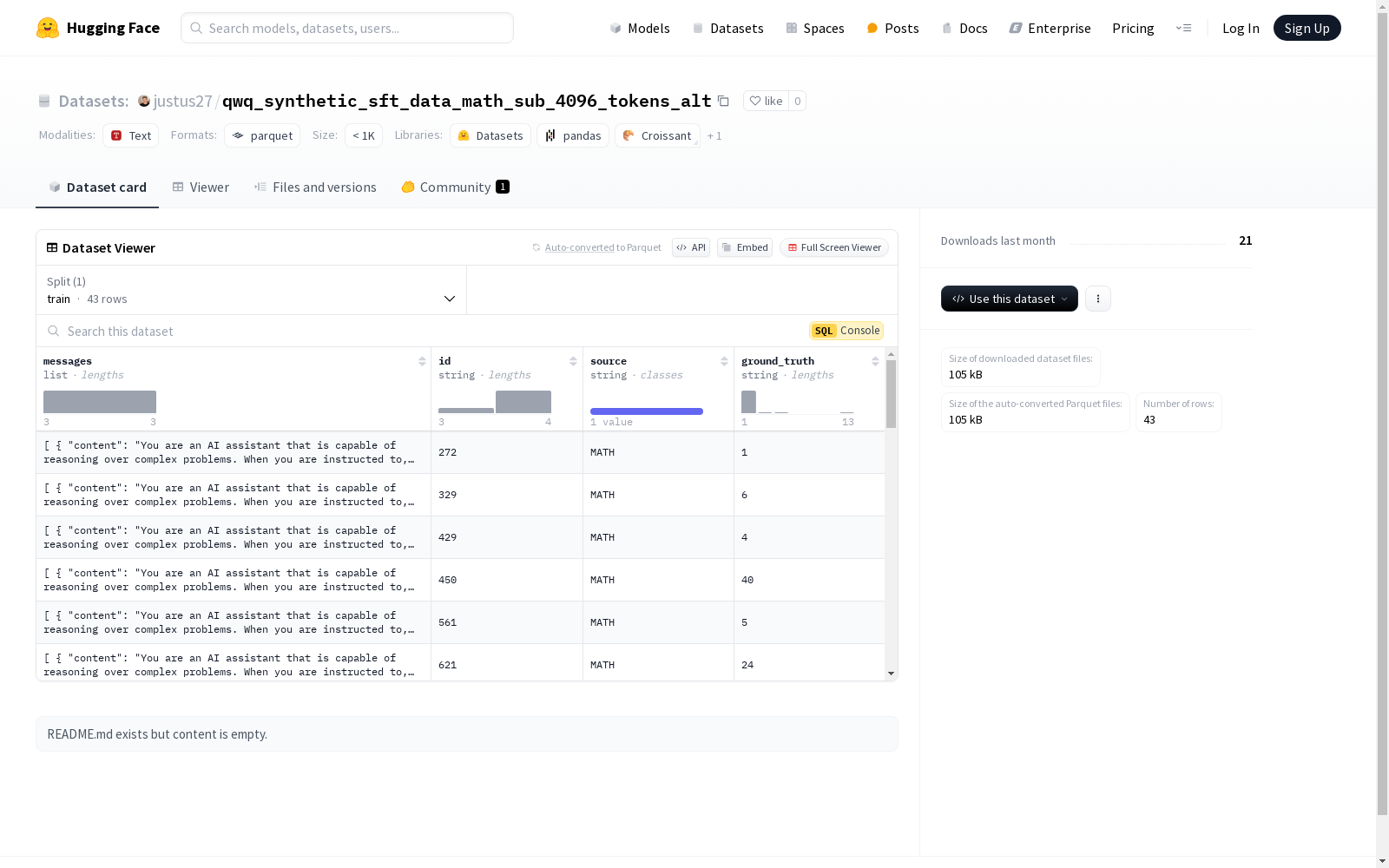Click the dataset table vertical scrollbar thumb
This screenshot has width=1389, height=868.
click(x=891, y=394)
